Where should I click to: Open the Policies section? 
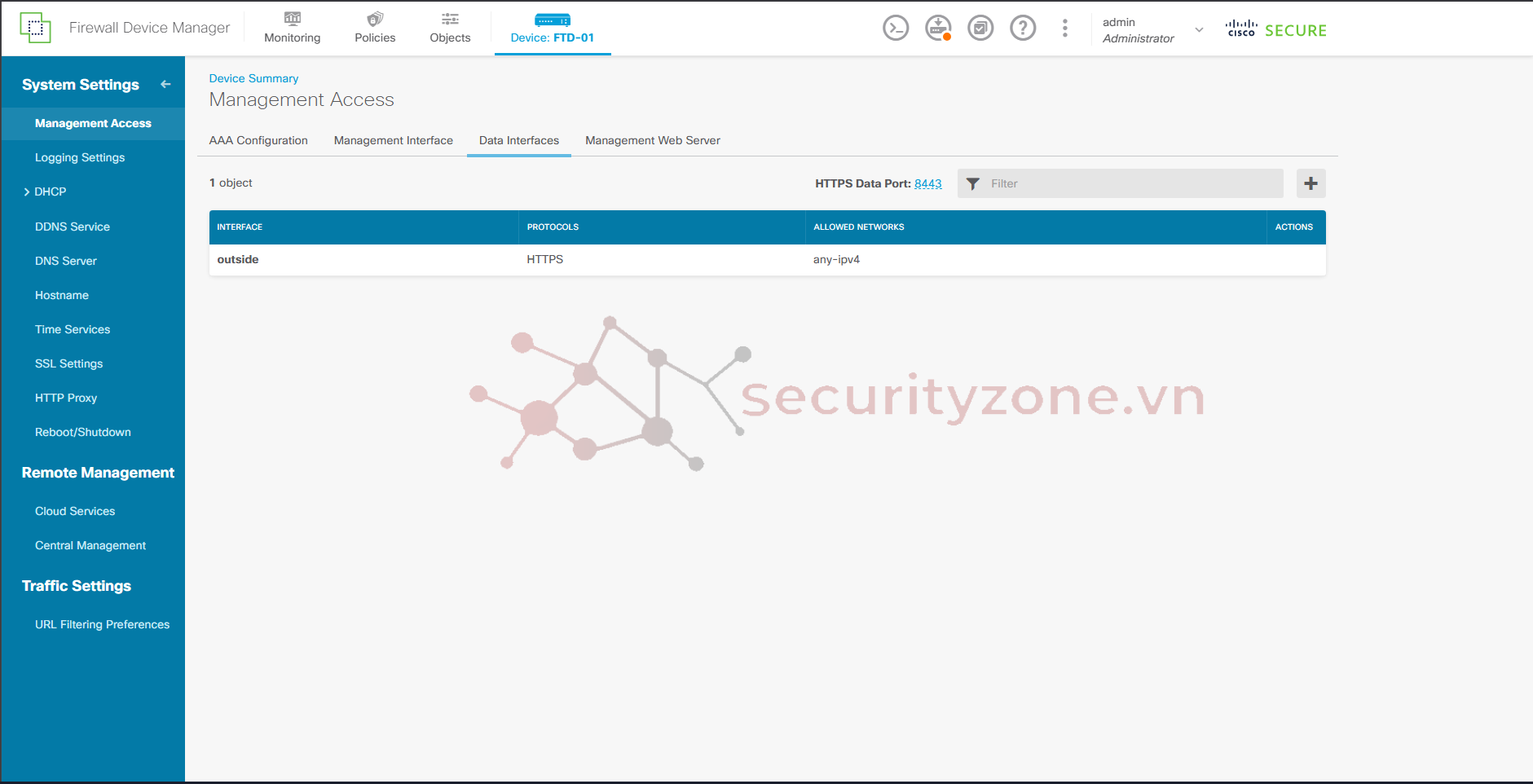375,28
